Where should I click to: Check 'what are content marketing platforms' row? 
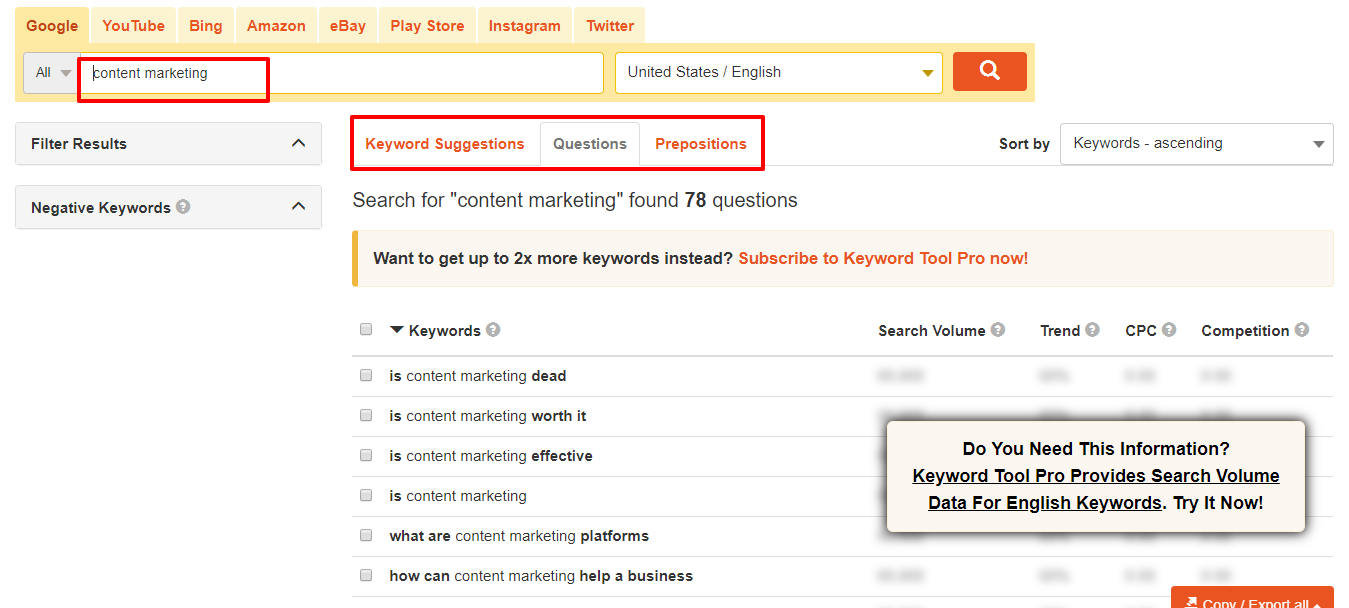366,536
